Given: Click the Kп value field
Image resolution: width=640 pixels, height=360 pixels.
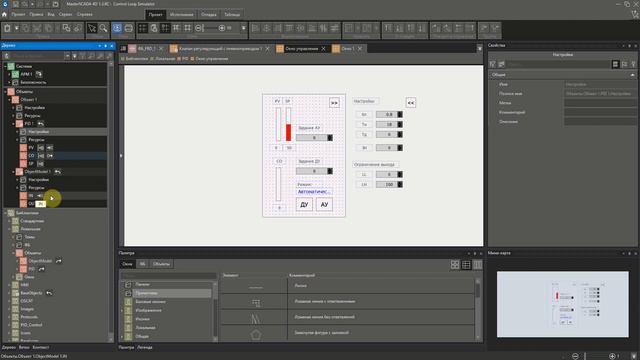Looking at the screenshot, I should click(x=389, y=114).
